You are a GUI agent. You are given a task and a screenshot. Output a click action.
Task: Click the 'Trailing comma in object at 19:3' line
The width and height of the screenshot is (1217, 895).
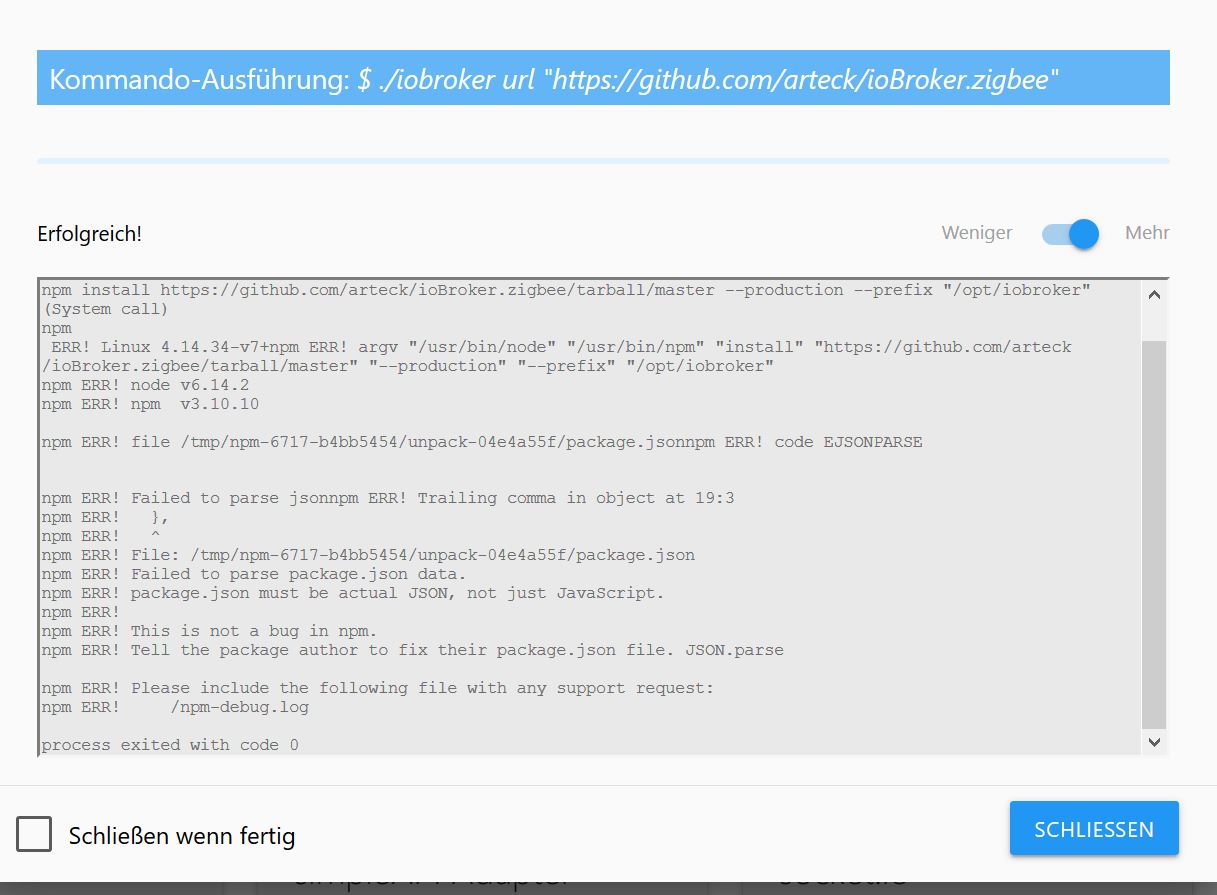click(387, 498)
